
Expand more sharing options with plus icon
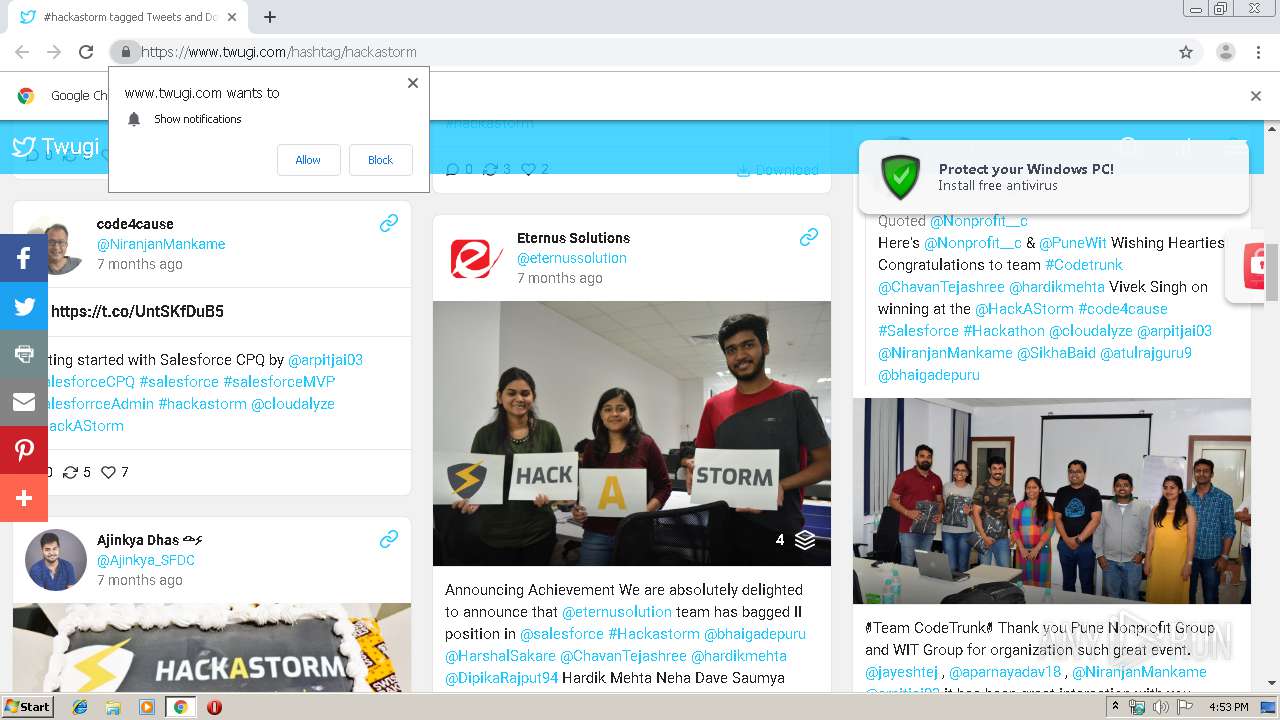[24, 498]
